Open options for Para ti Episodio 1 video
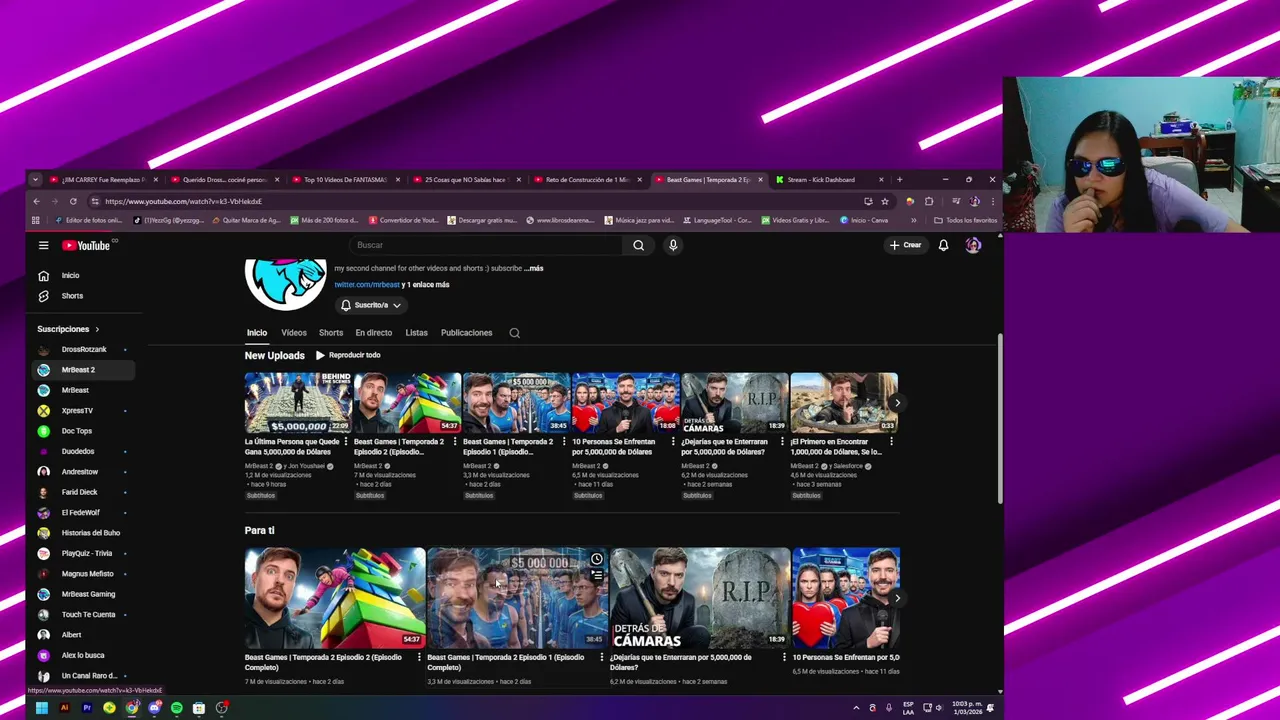 click(601, 658)
